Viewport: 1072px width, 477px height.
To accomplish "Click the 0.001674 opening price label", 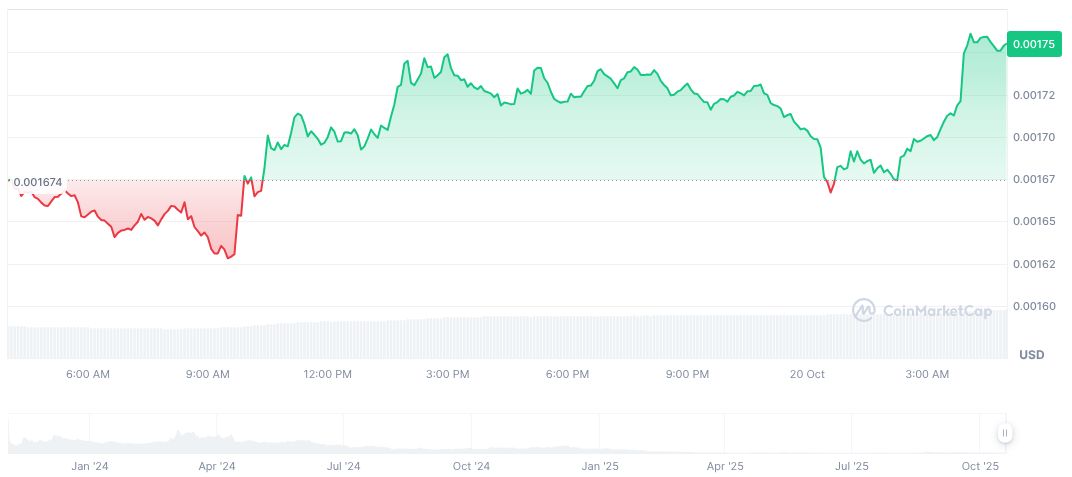I will click(37, 182).
